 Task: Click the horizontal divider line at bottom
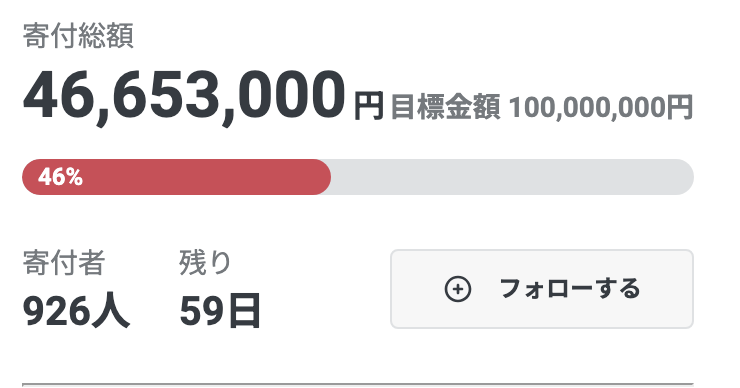point(358,385)
